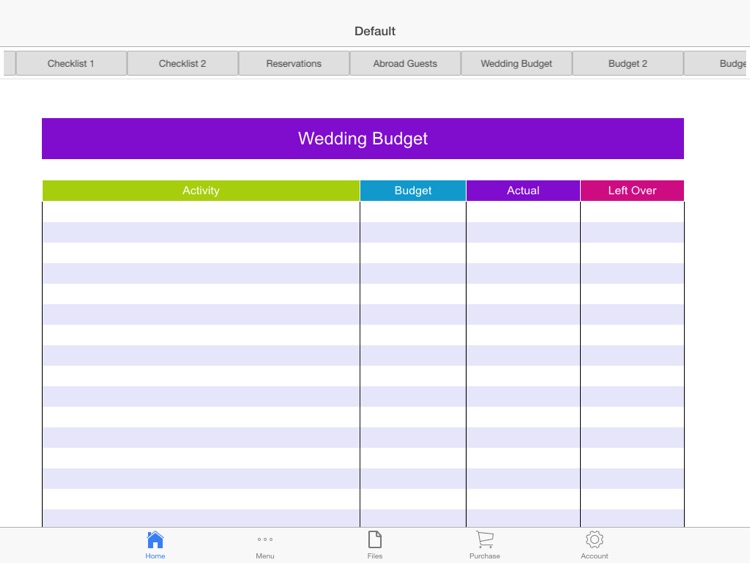This screenshot has width=750, height=563.
Task: Click first empty cell under Left Over
Action: coord(632,212)
